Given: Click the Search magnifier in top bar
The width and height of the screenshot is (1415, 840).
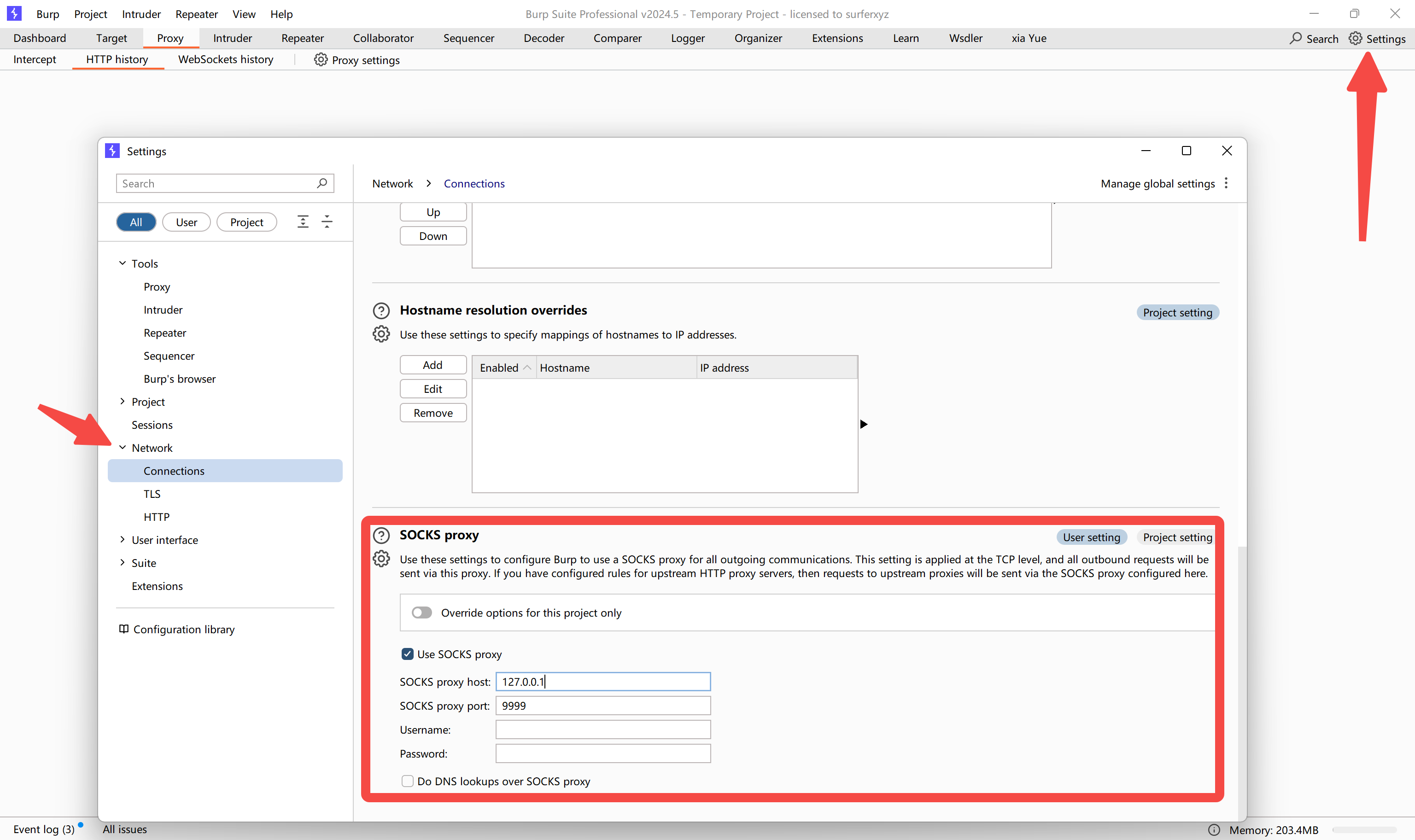Looking at the screenshot, I should click(x=1296, y=39).
